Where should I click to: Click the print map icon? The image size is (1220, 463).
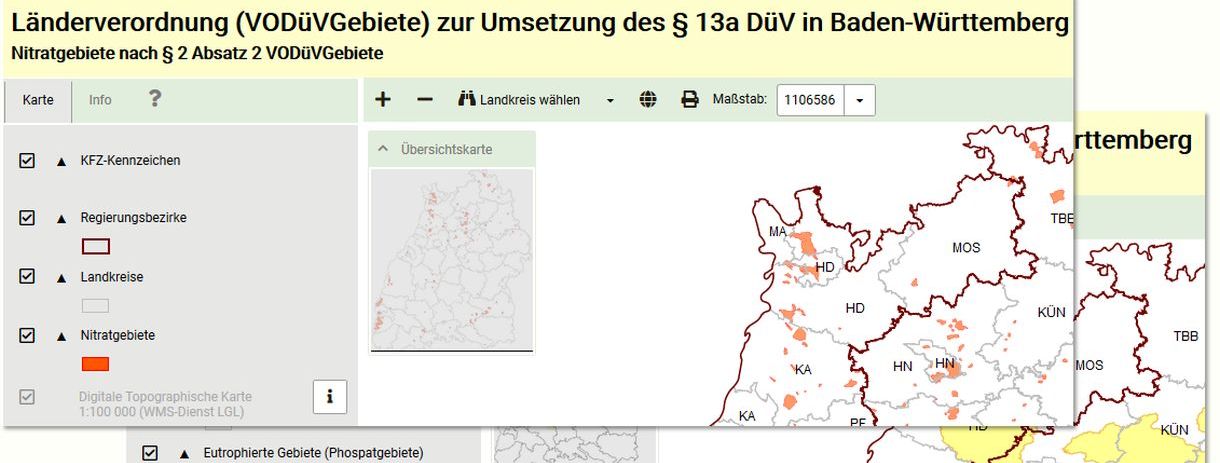click(x=690, y=100)
